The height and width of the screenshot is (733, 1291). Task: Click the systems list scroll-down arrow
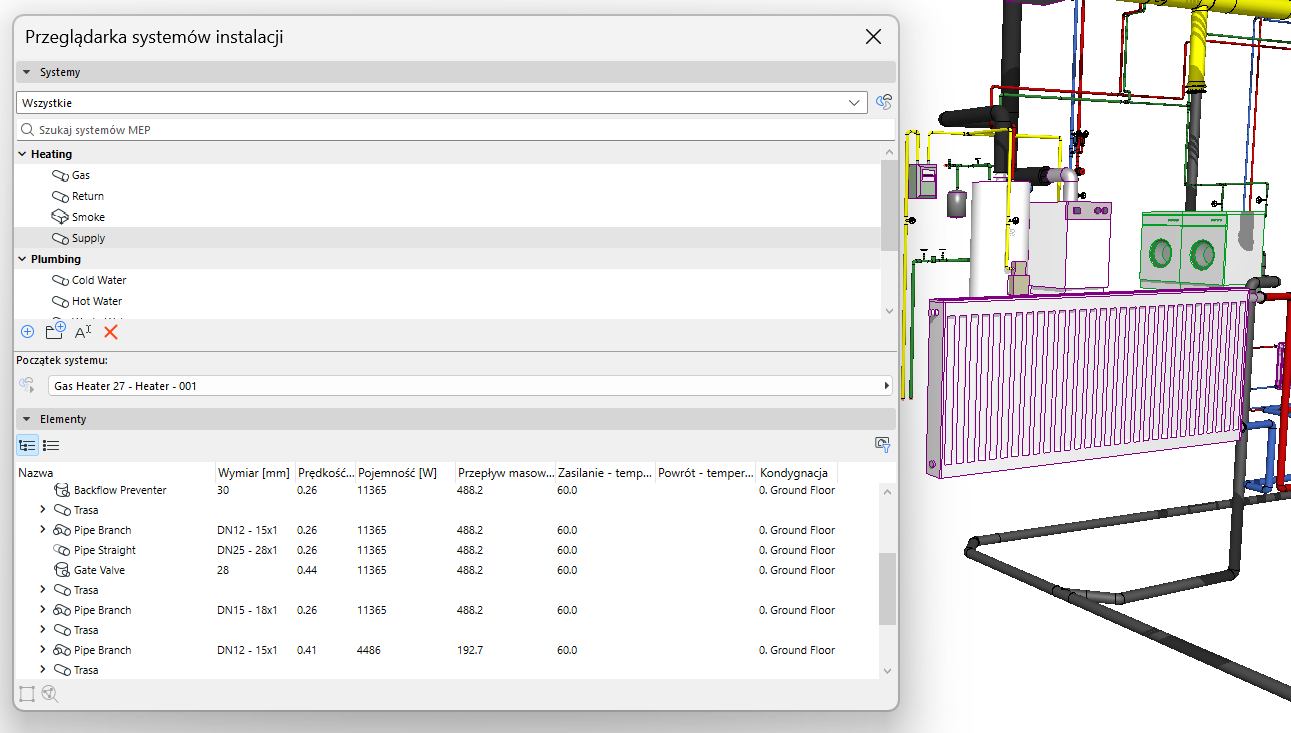(x=888, y=311)
